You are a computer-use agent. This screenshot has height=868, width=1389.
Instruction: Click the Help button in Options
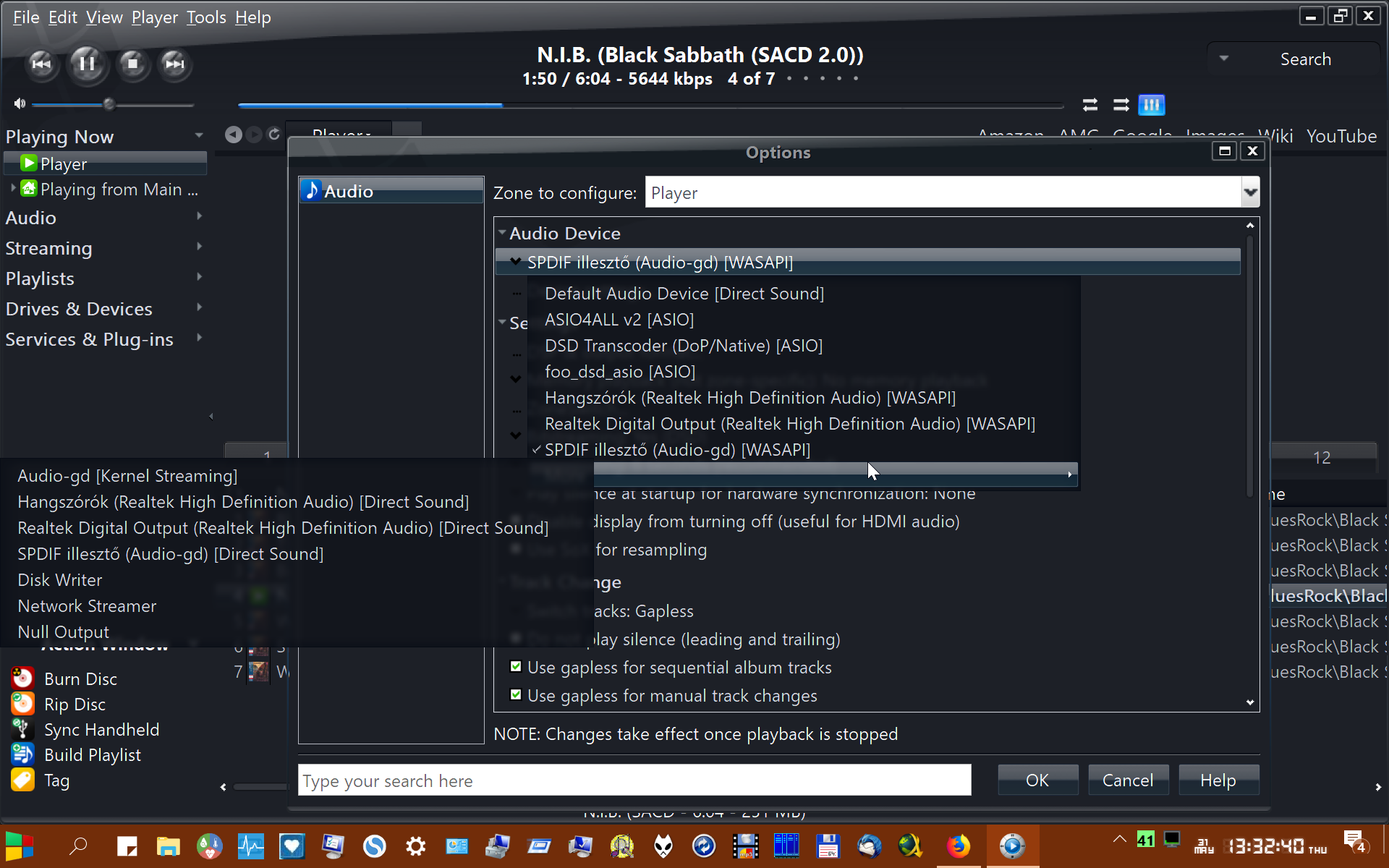1218,780
